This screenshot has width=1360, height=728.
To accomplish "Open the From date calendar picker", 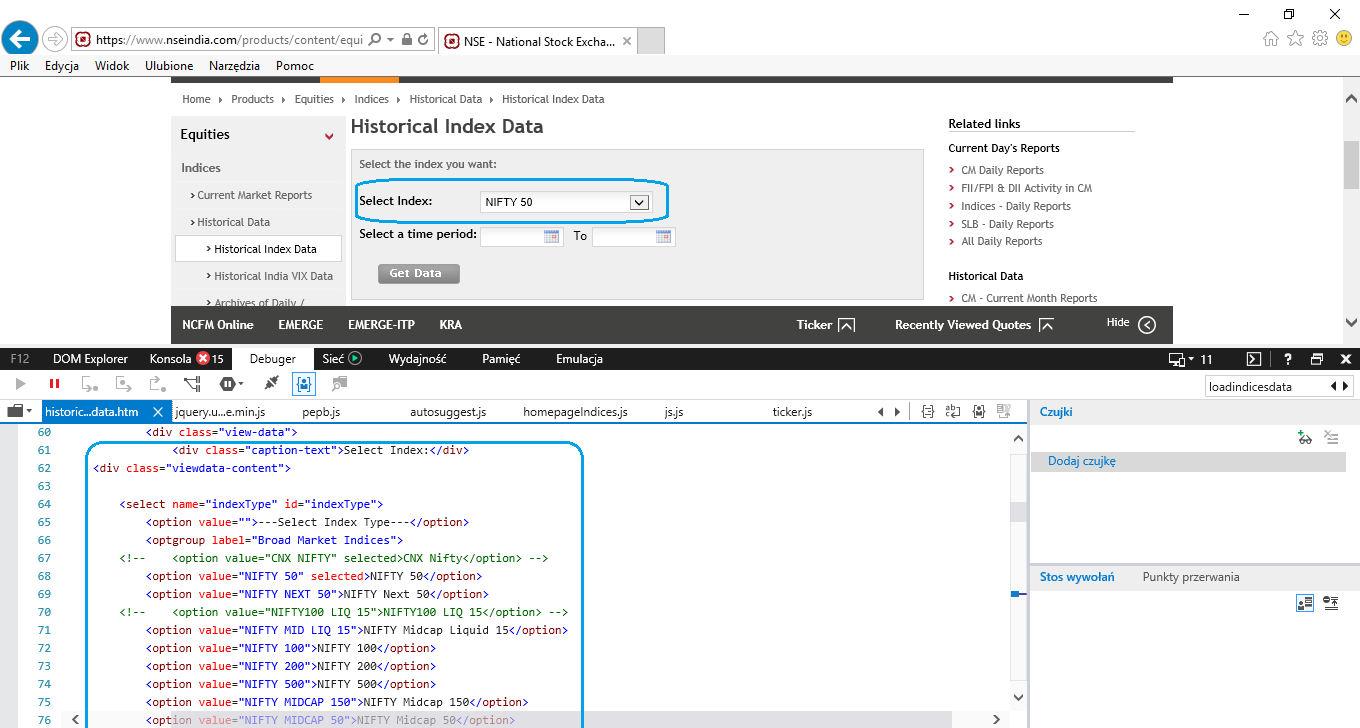I will point(551,237).
